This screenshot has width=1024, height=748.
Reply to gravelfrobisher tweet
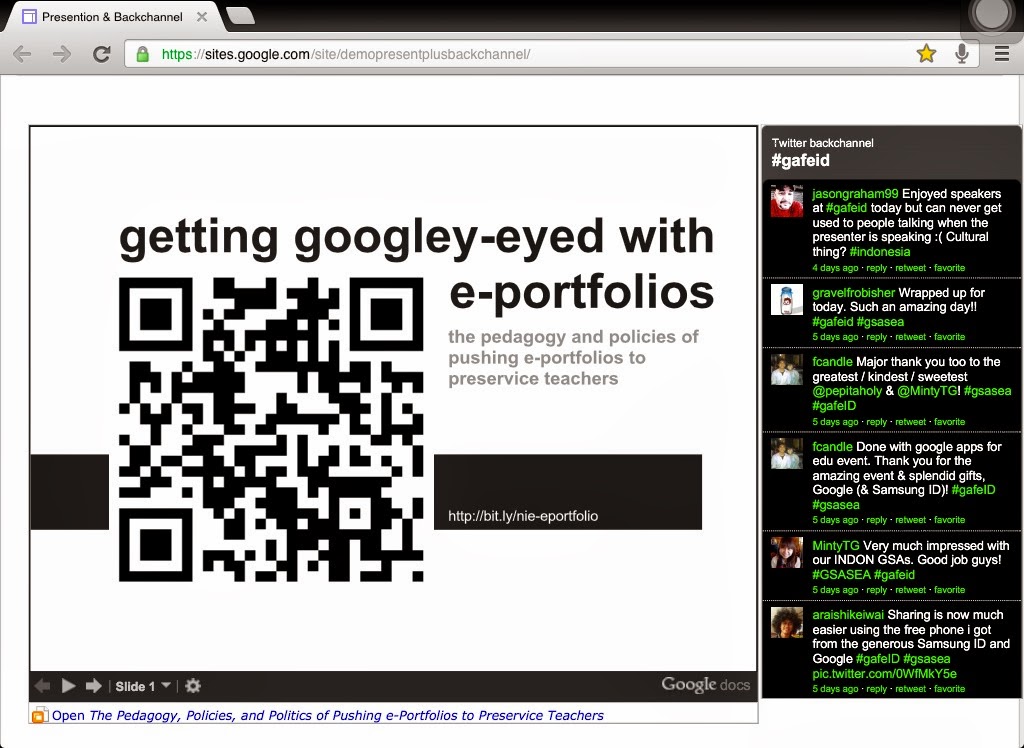click(876, 337)
